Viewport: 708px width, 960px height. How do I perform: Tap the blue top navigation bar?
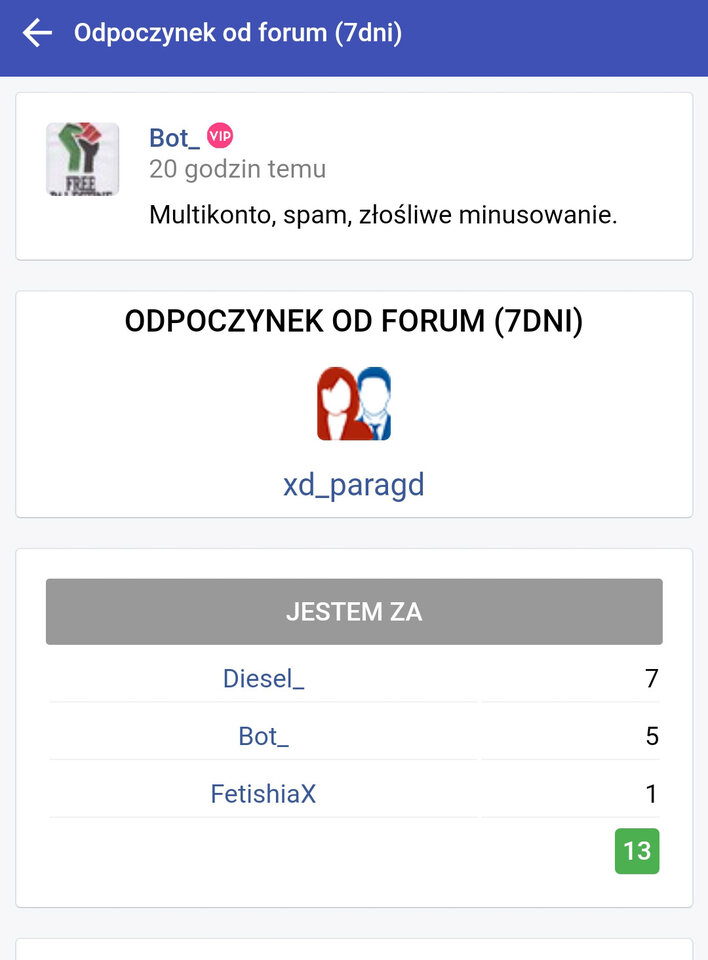(500, 33)
